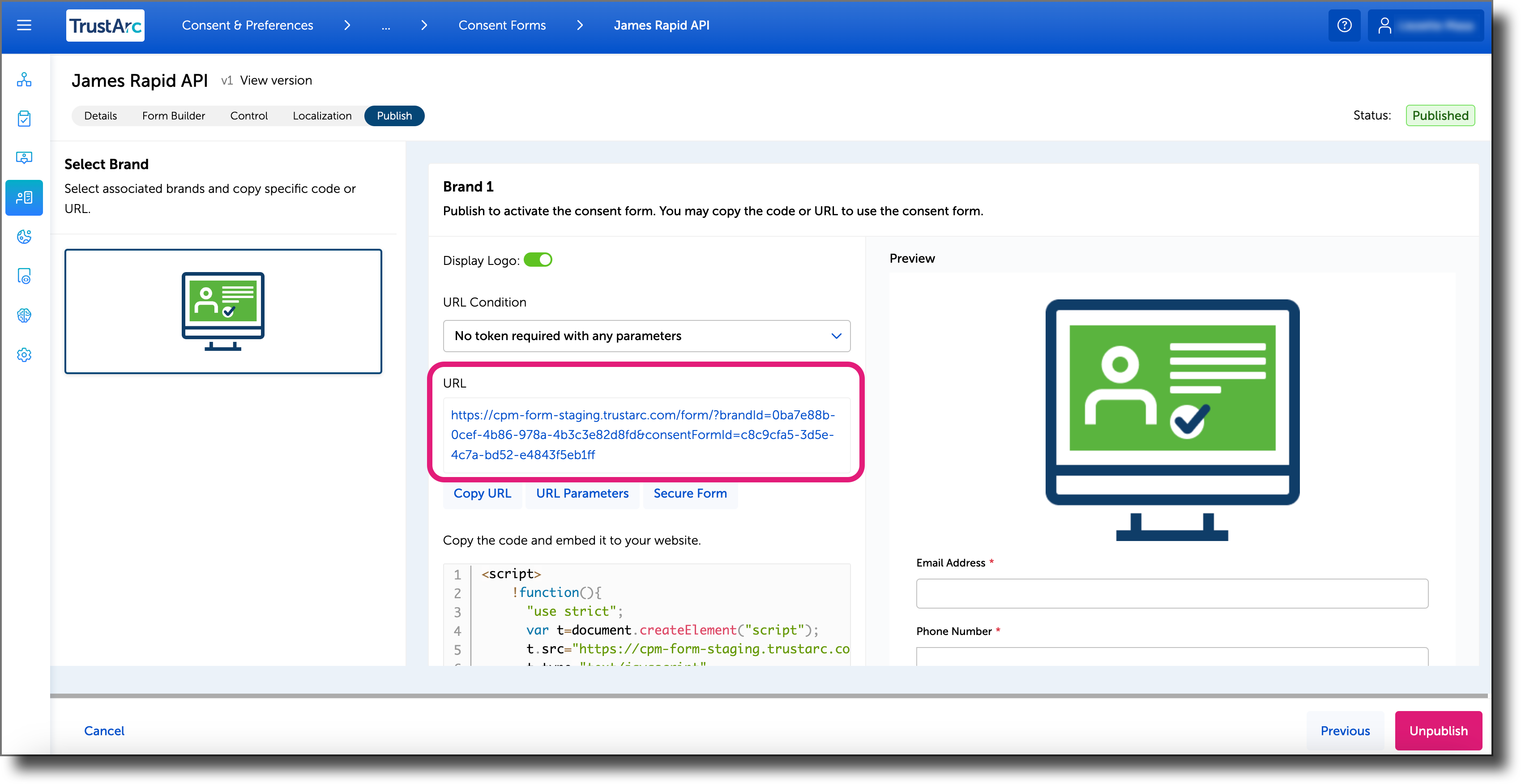Image resolution: width=1521 pixels, height=784 pixels.
Task: Go to Consent & Preferences breadcrumb
Action: pyautogui.click(x=248, y=26)
